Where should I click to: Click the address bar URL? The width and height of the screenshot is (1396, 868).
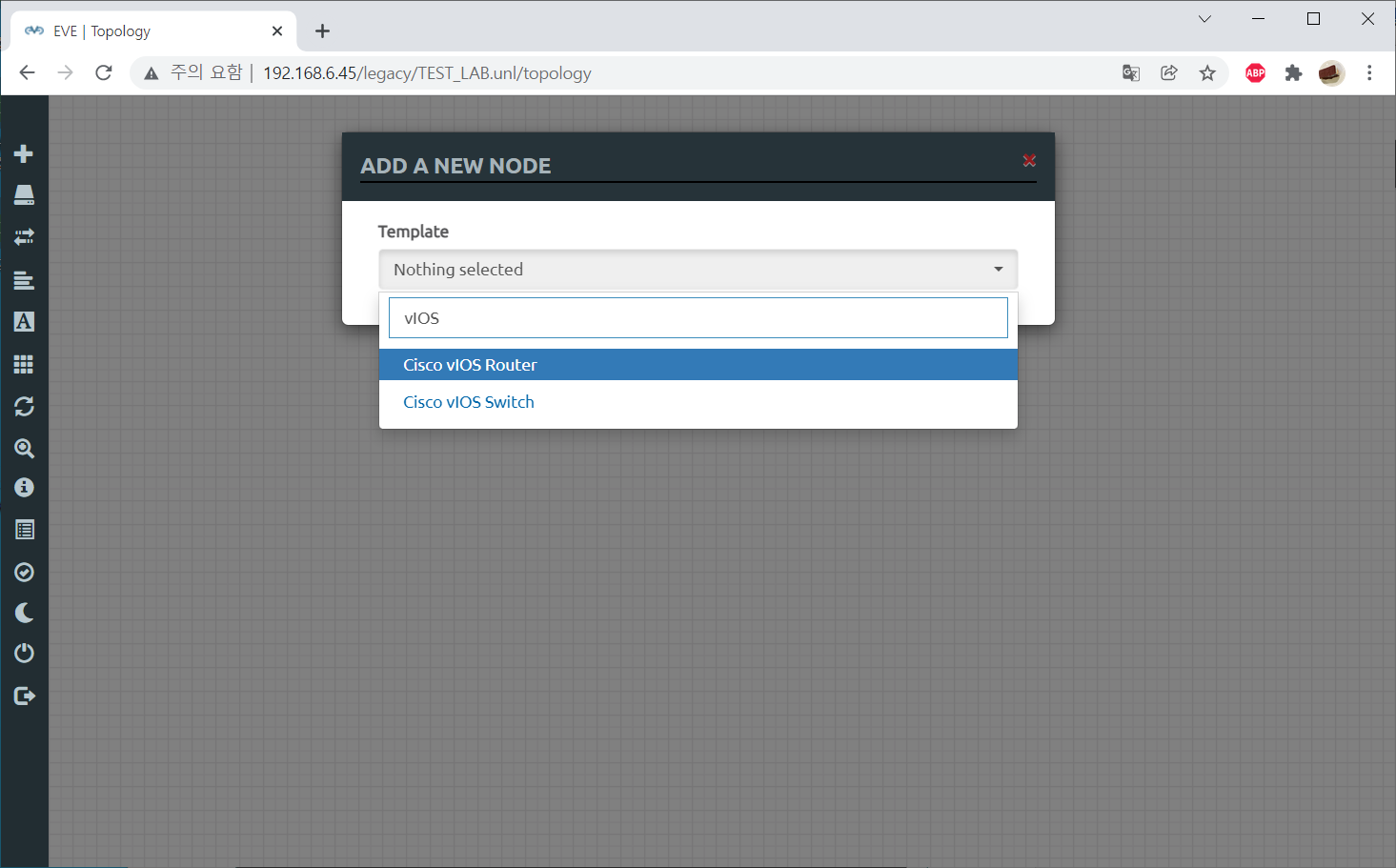click(427, 73)
